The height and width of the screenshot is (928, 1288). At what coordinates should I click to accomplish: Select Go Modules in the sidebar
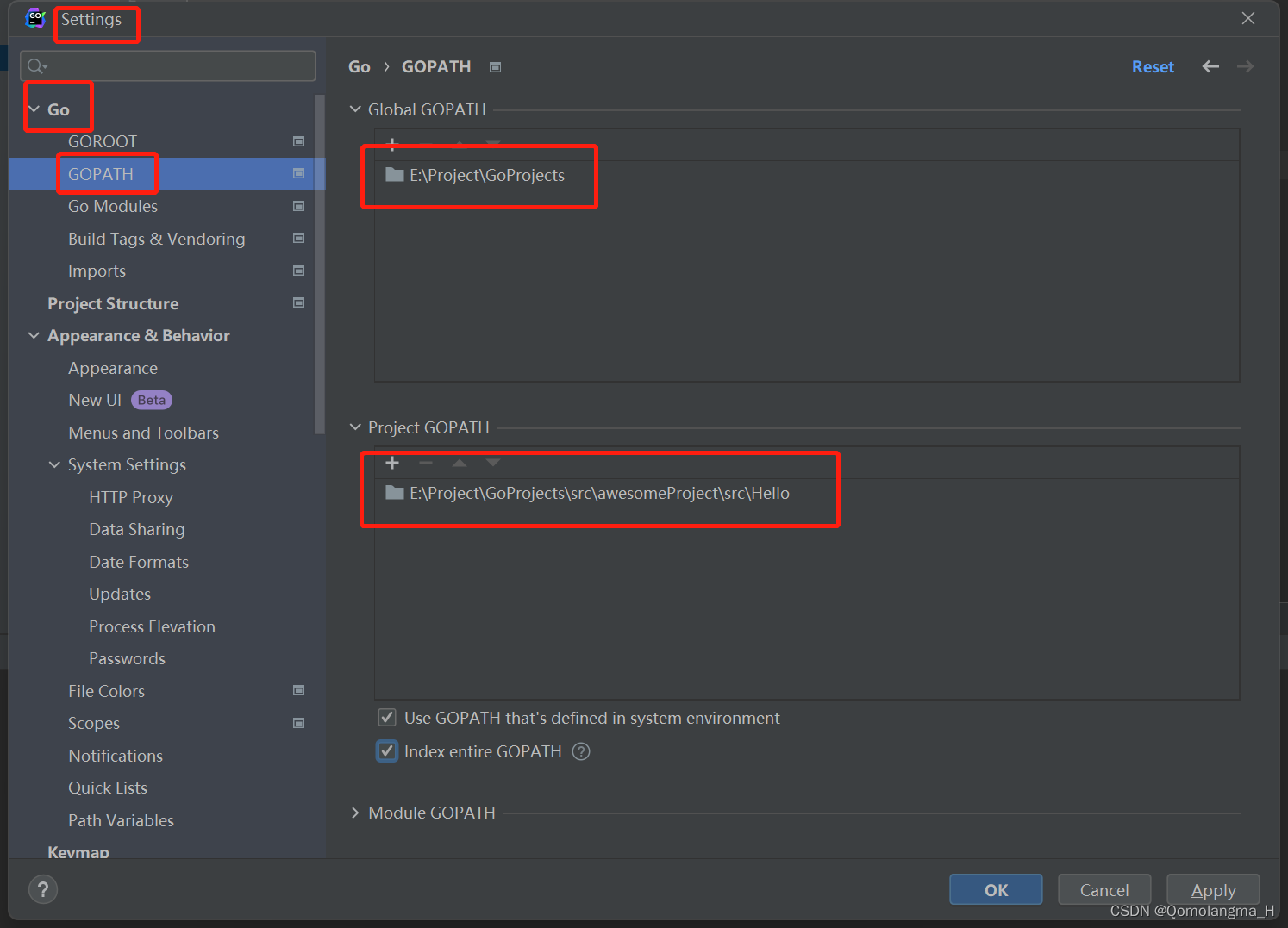[112, 206]
